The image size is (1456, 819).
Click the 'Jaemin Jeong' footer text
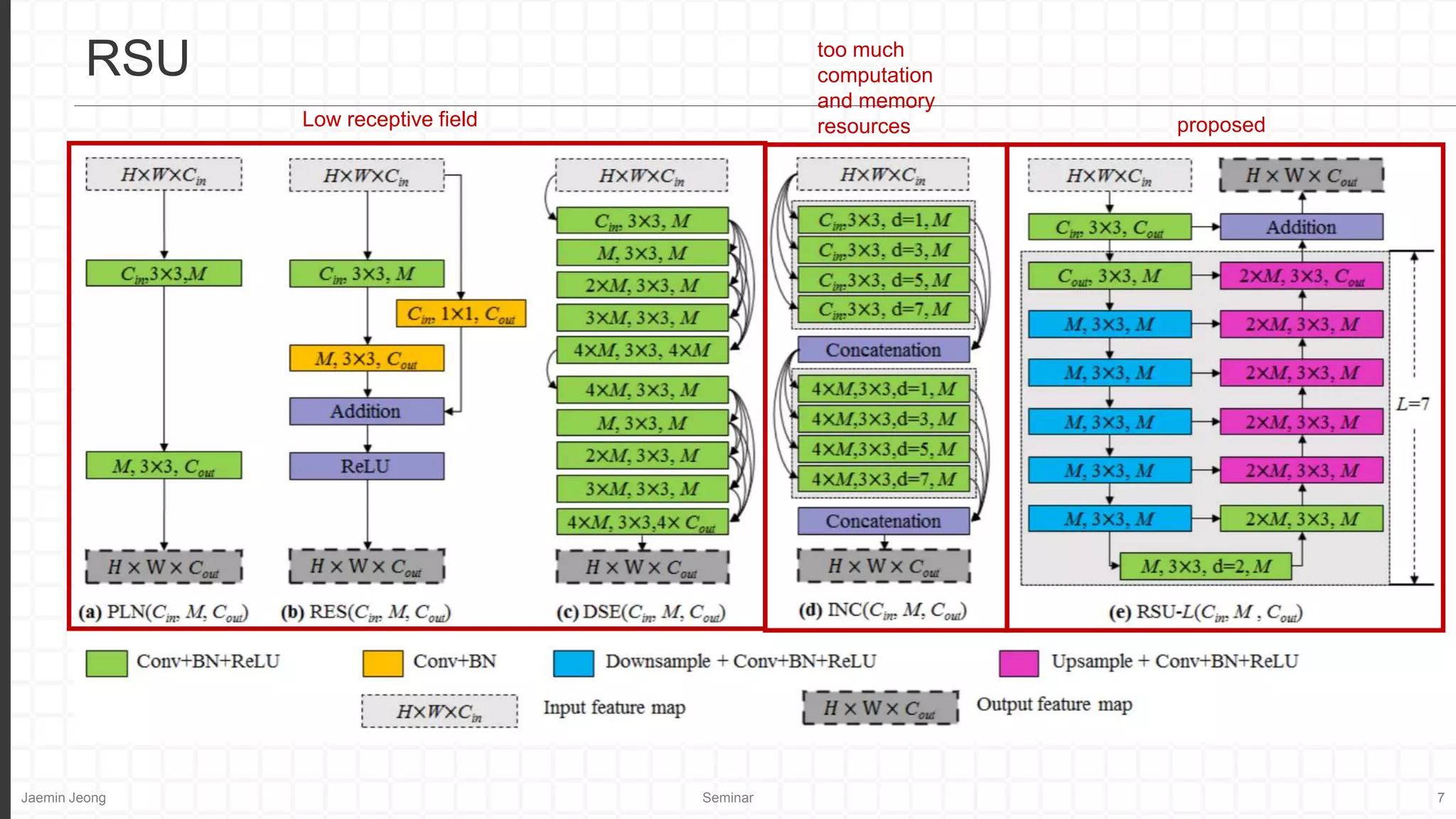pyautogui.click(x=63, y=798)
